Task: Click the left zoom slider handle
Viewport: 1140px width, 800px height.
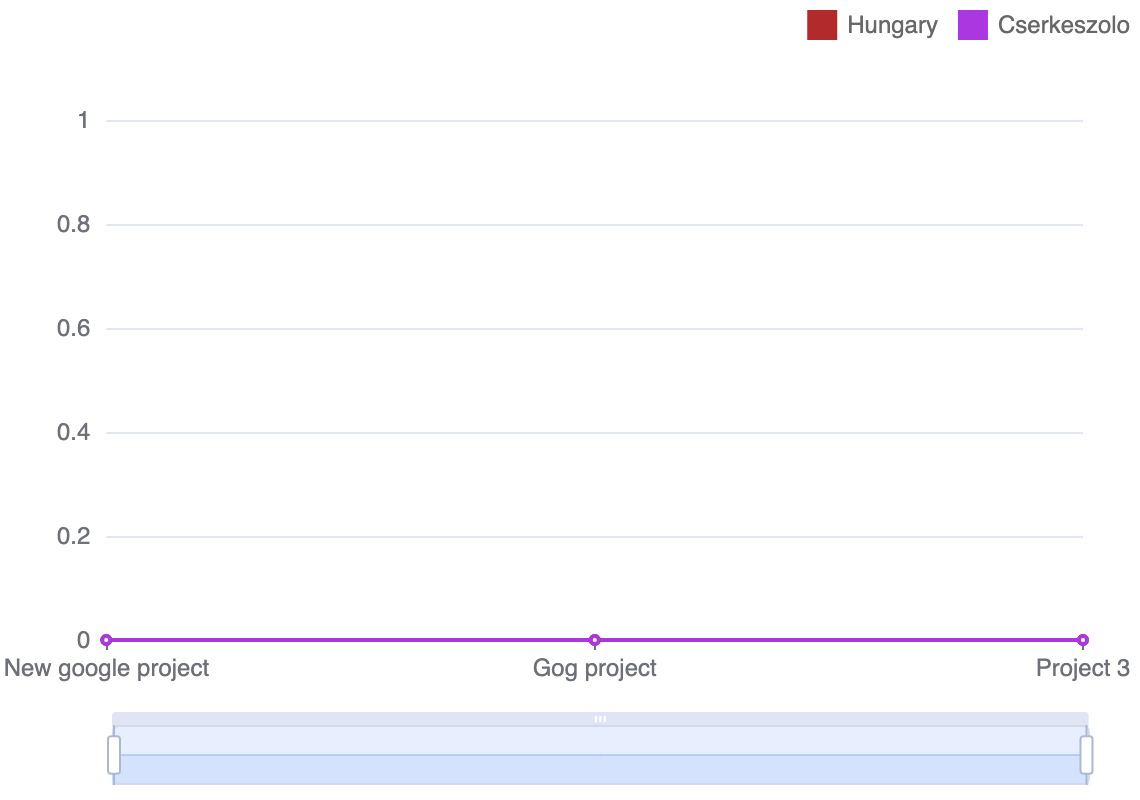Action: [114, 755]
